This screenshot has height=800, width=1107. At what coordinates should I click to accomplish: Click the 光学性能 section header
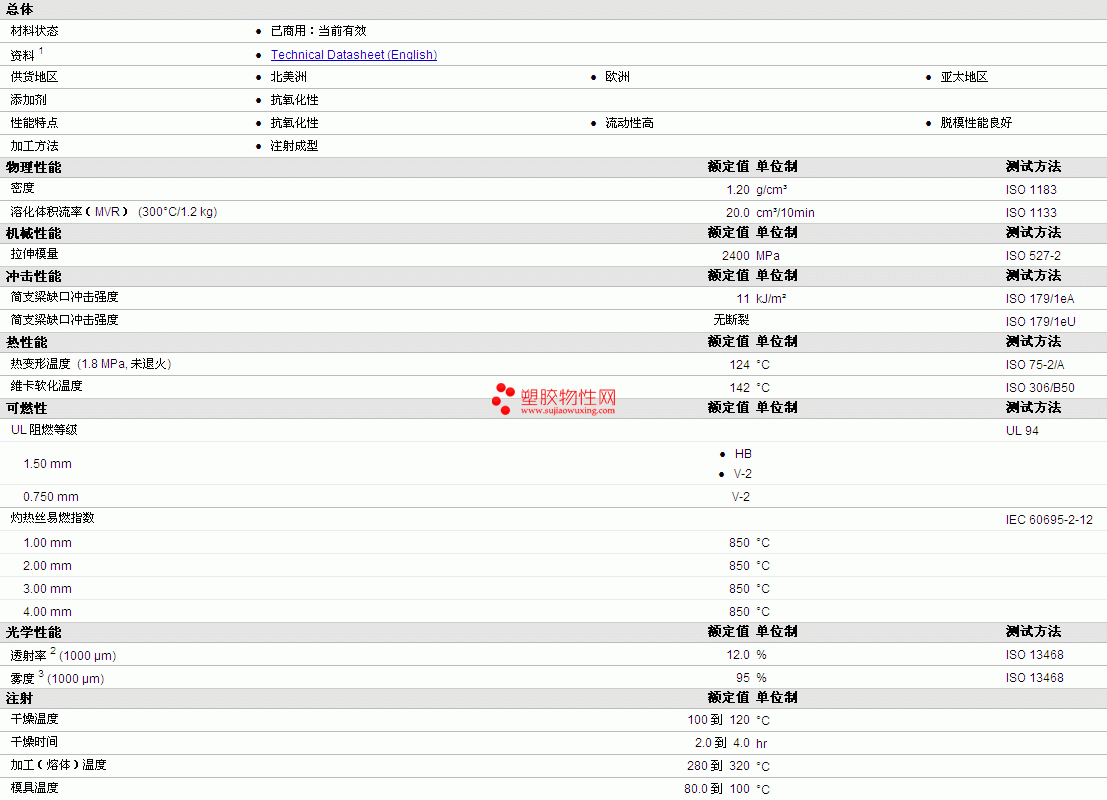point(34,633)
